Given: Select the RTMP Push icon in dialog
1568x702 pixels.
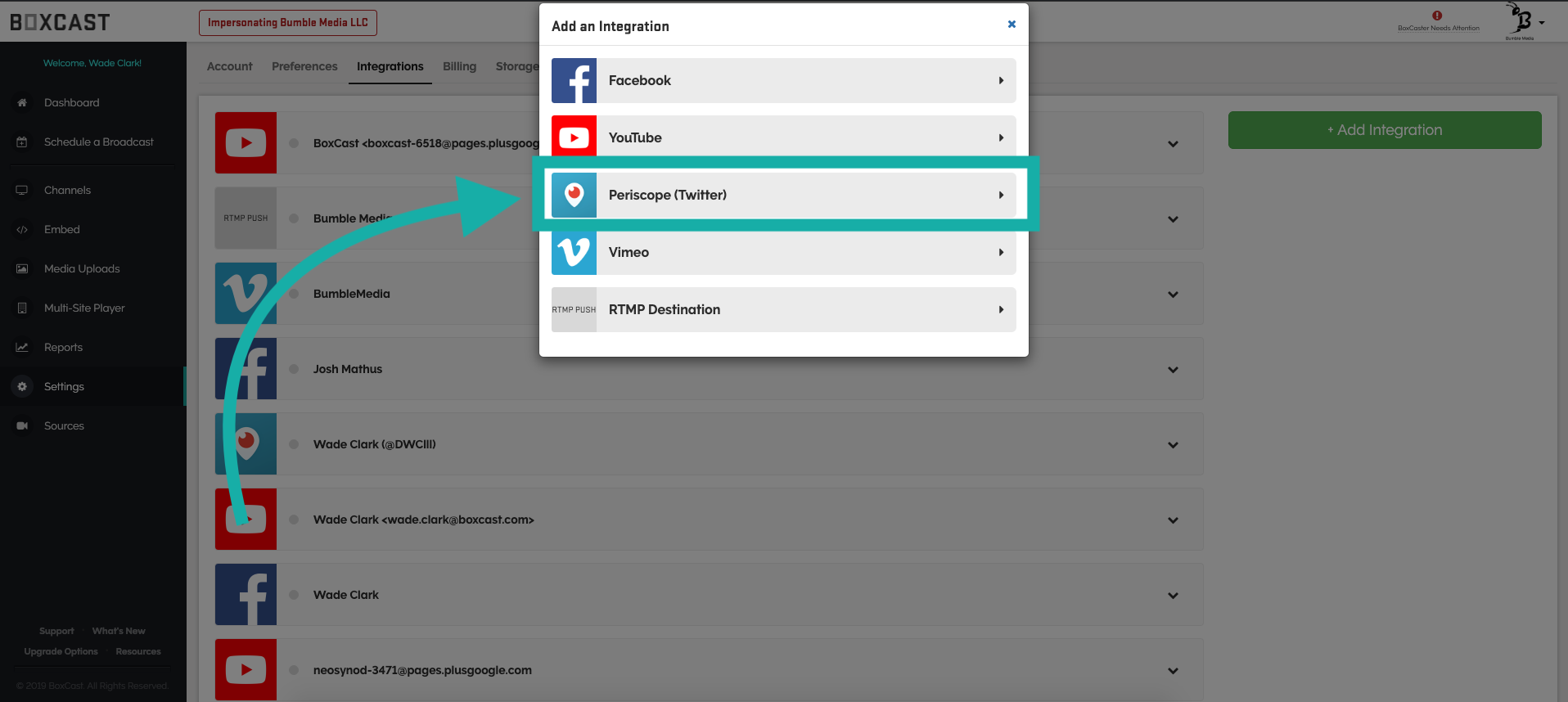Looking at the screenshot, I should (x=574, y=309).
